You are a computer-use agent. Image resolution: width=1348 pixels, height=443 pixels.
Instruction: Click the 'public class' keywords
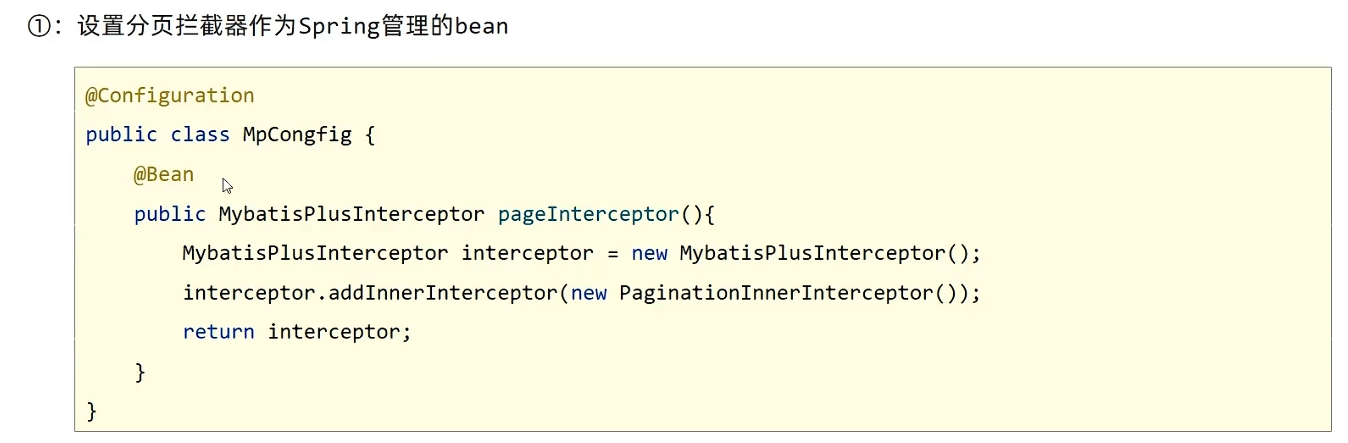pyautogui.click(x=158, y=135)
